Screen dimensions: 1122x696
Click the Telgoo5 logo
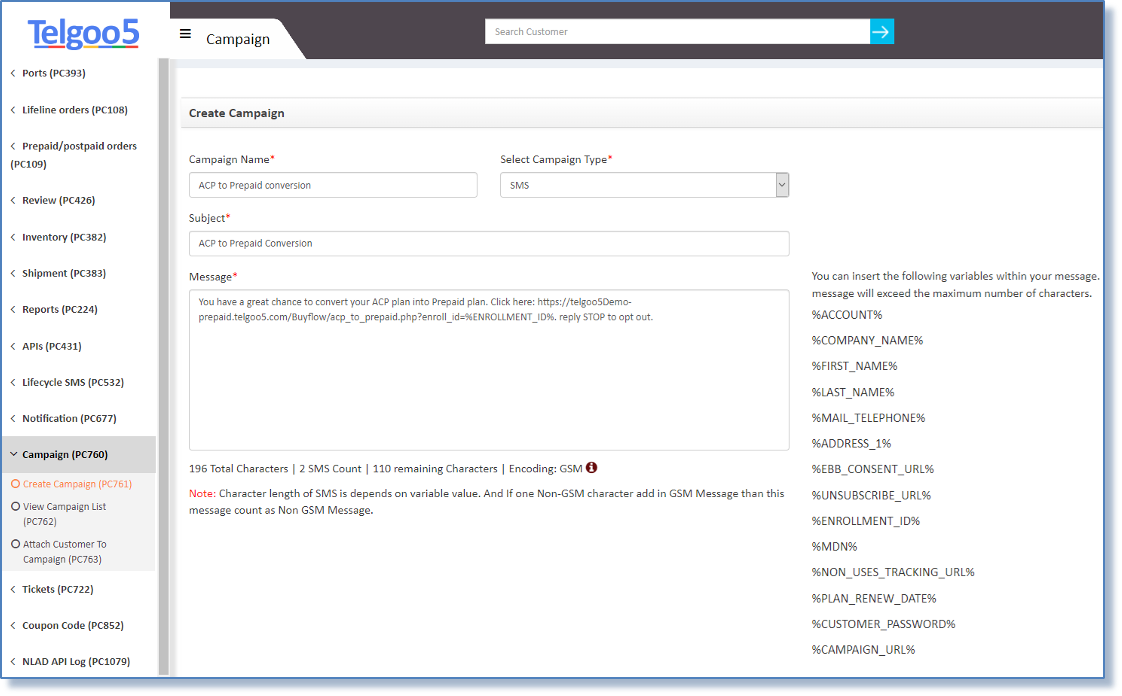[84, 33]
